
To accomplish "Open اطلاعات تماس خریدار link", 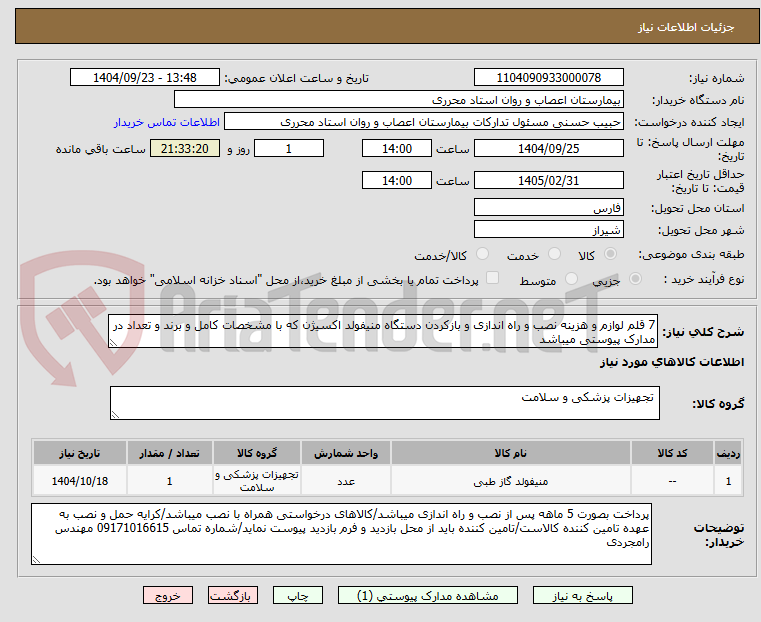I will tap(167, 122).
